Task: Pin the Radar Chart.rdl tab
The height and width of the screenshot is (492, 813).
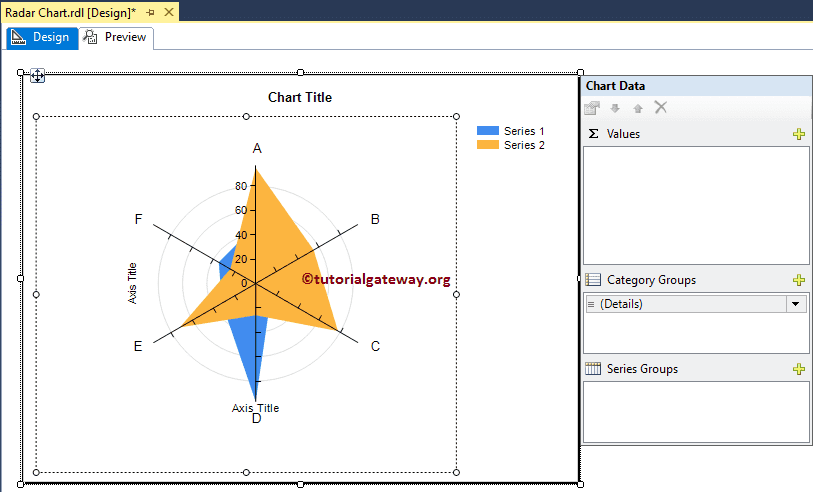Action: 151,12
